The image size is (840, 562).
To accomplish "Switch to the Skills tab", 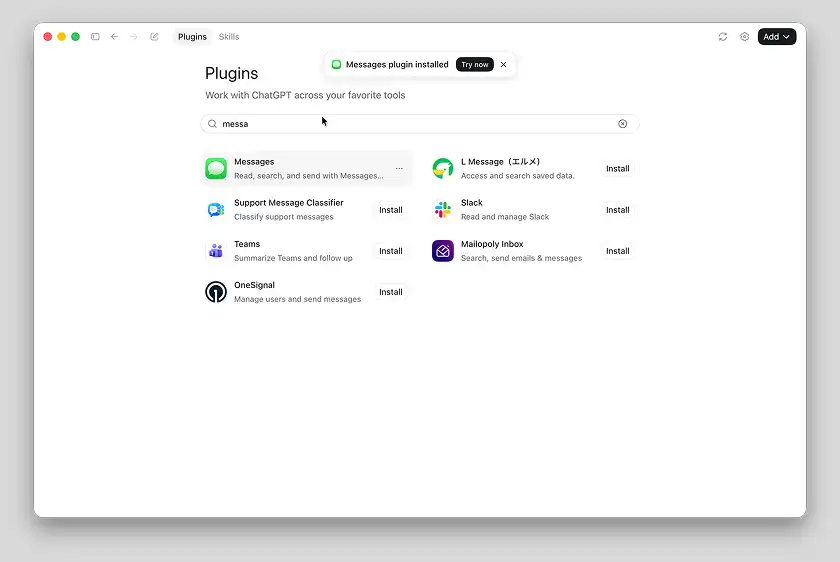I will (229, 36).
